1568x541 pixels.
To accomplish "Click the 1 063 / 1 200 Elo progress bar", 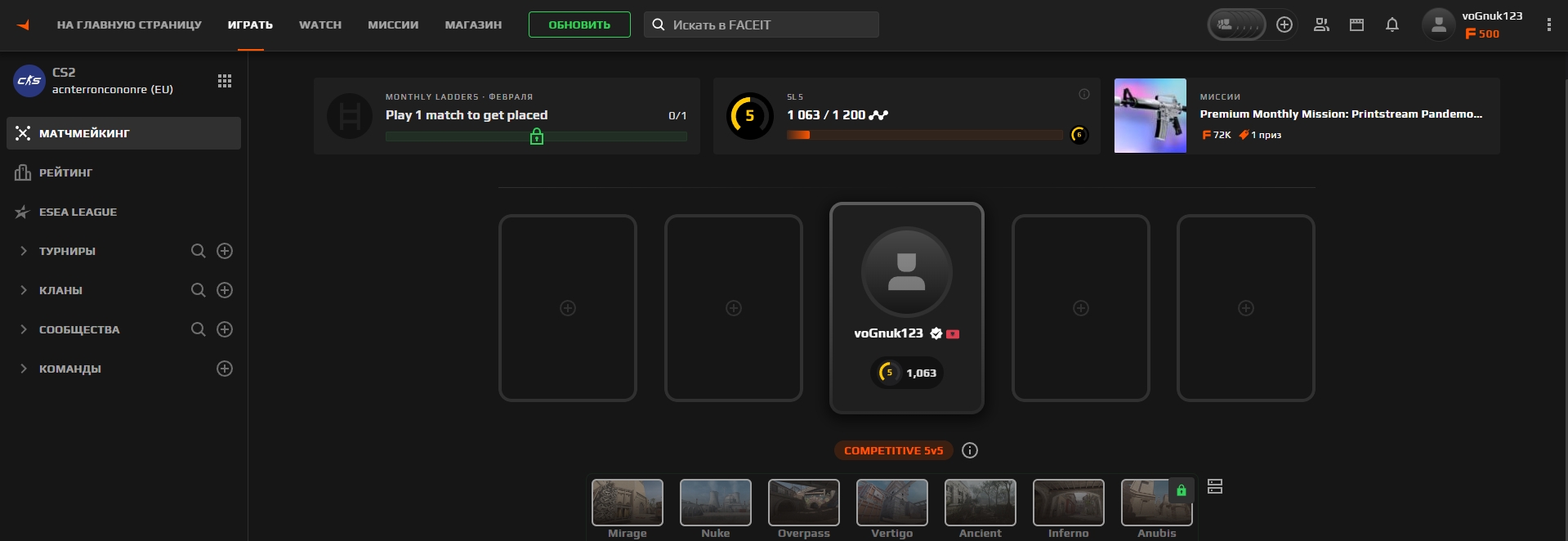I will click(924, 135).
